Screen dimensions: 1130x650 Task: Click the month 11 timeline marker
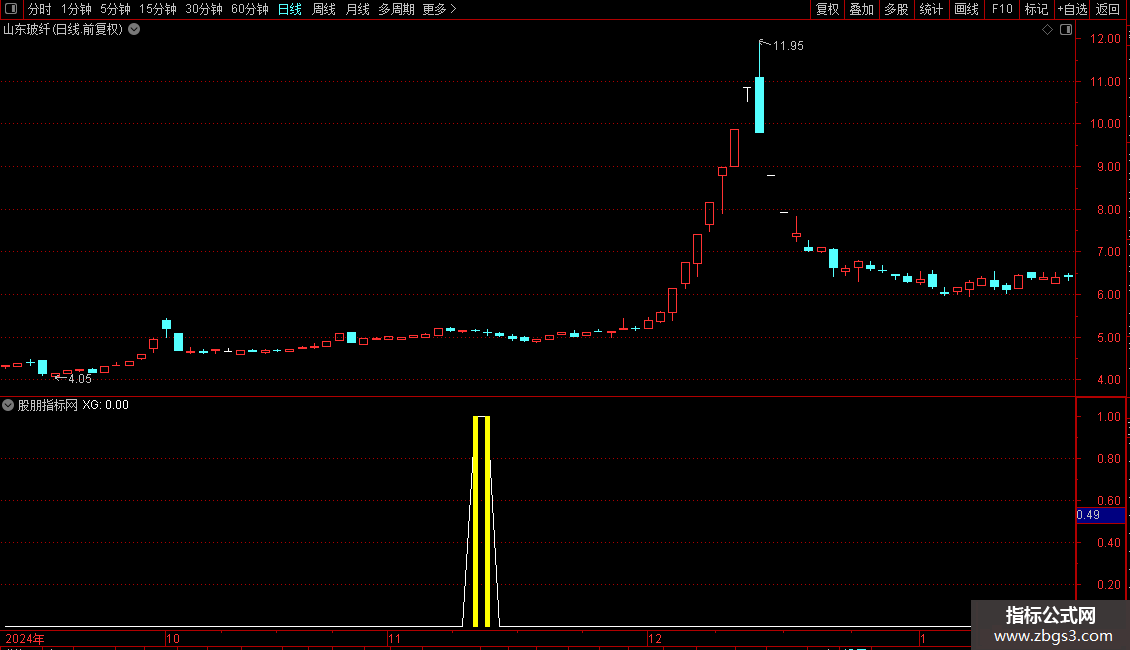pyautogui.click(x=394, y=638)
